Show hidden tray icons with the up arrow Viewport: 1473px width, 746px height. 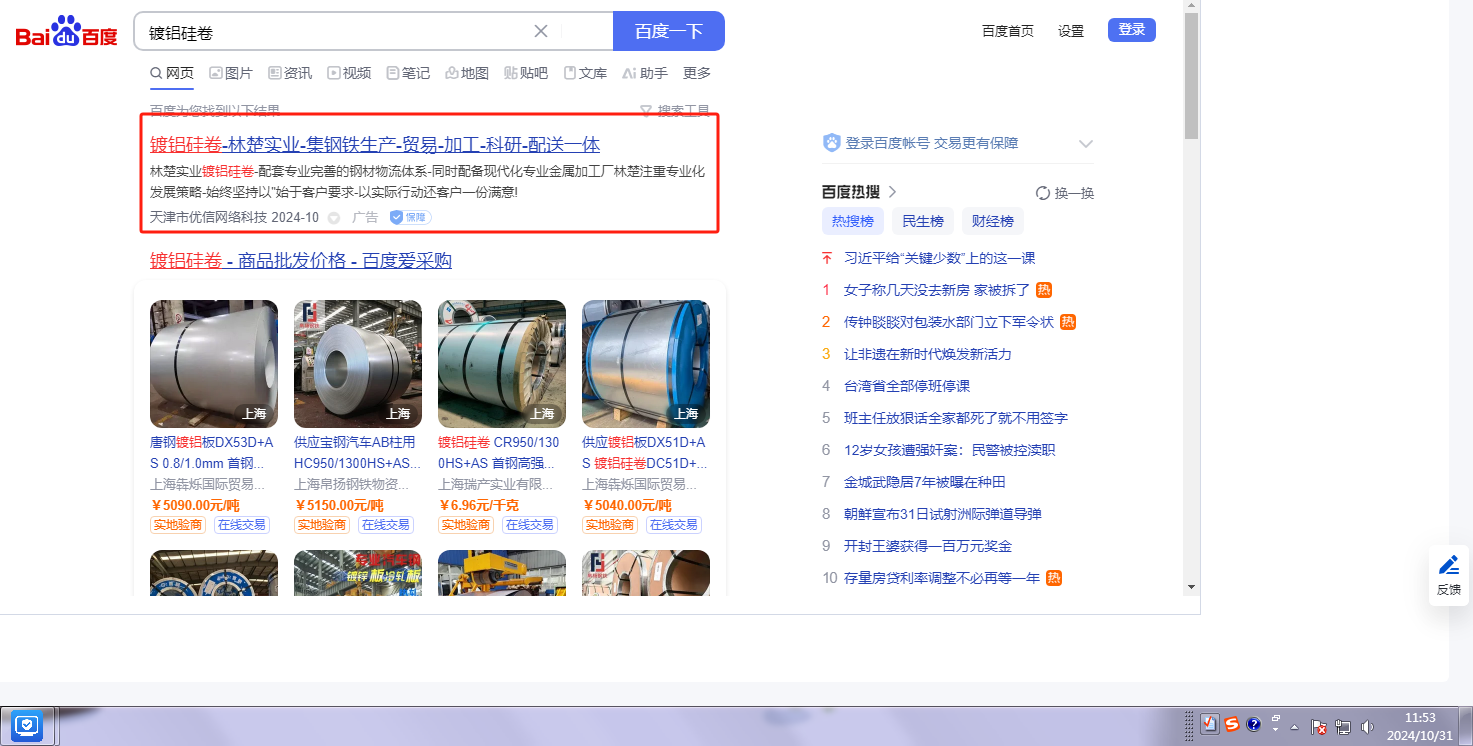(x=1295, y=726)
